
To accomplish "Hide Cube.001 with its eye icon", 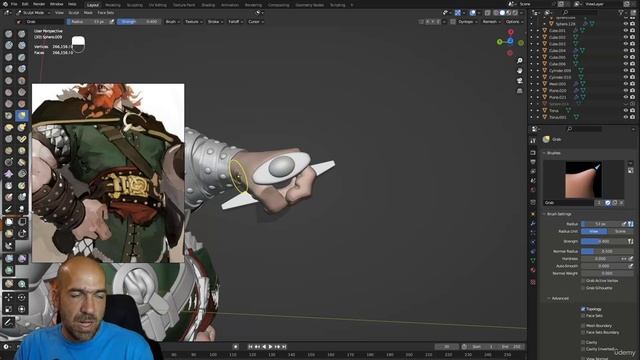I will point(626,31).
